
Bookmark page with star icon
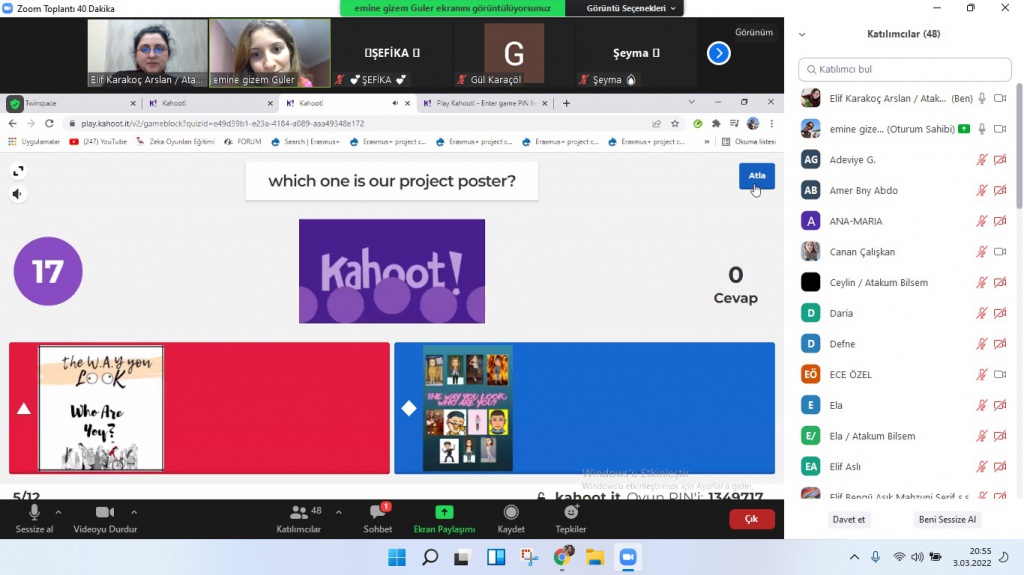pos(675,123)
